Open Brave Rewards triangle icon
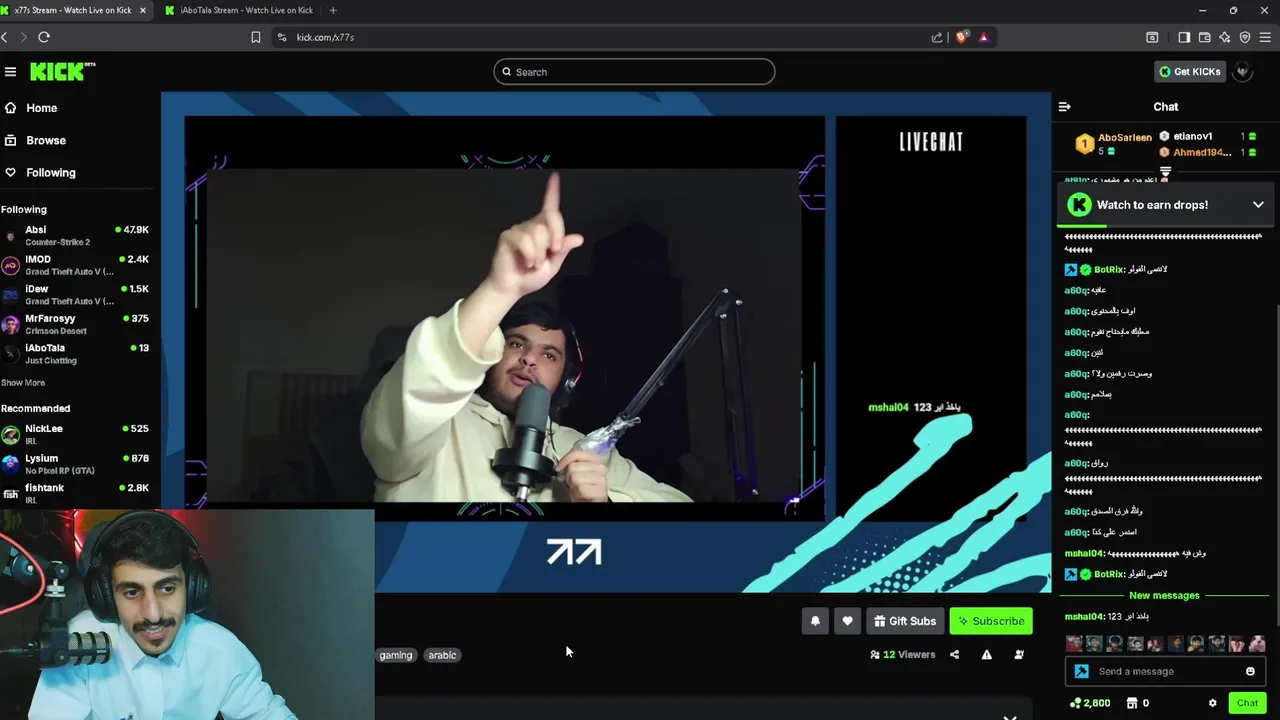Screen dimensions: 1280x720 984,37
